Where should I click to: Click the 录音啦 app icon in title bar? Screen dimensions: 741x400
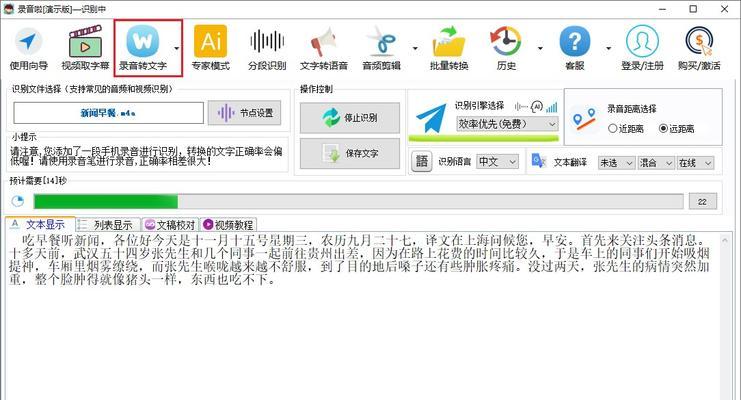click(8, 9)
